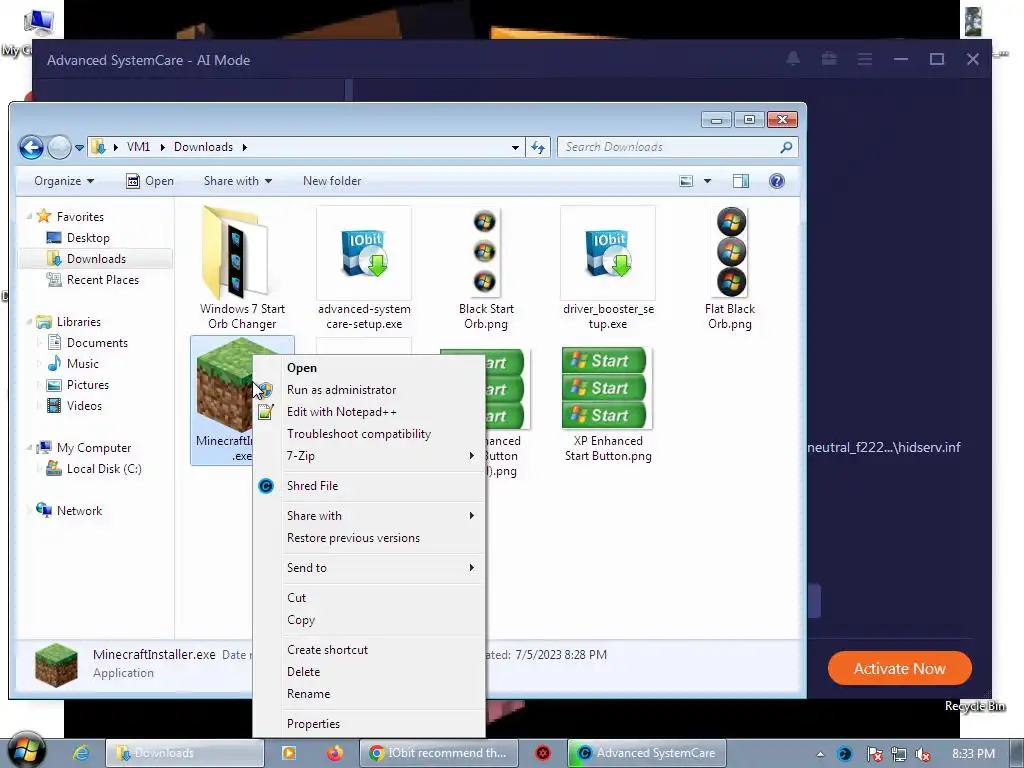
Task: Expand the 7-Zip submenu
Action: point(369,456)
